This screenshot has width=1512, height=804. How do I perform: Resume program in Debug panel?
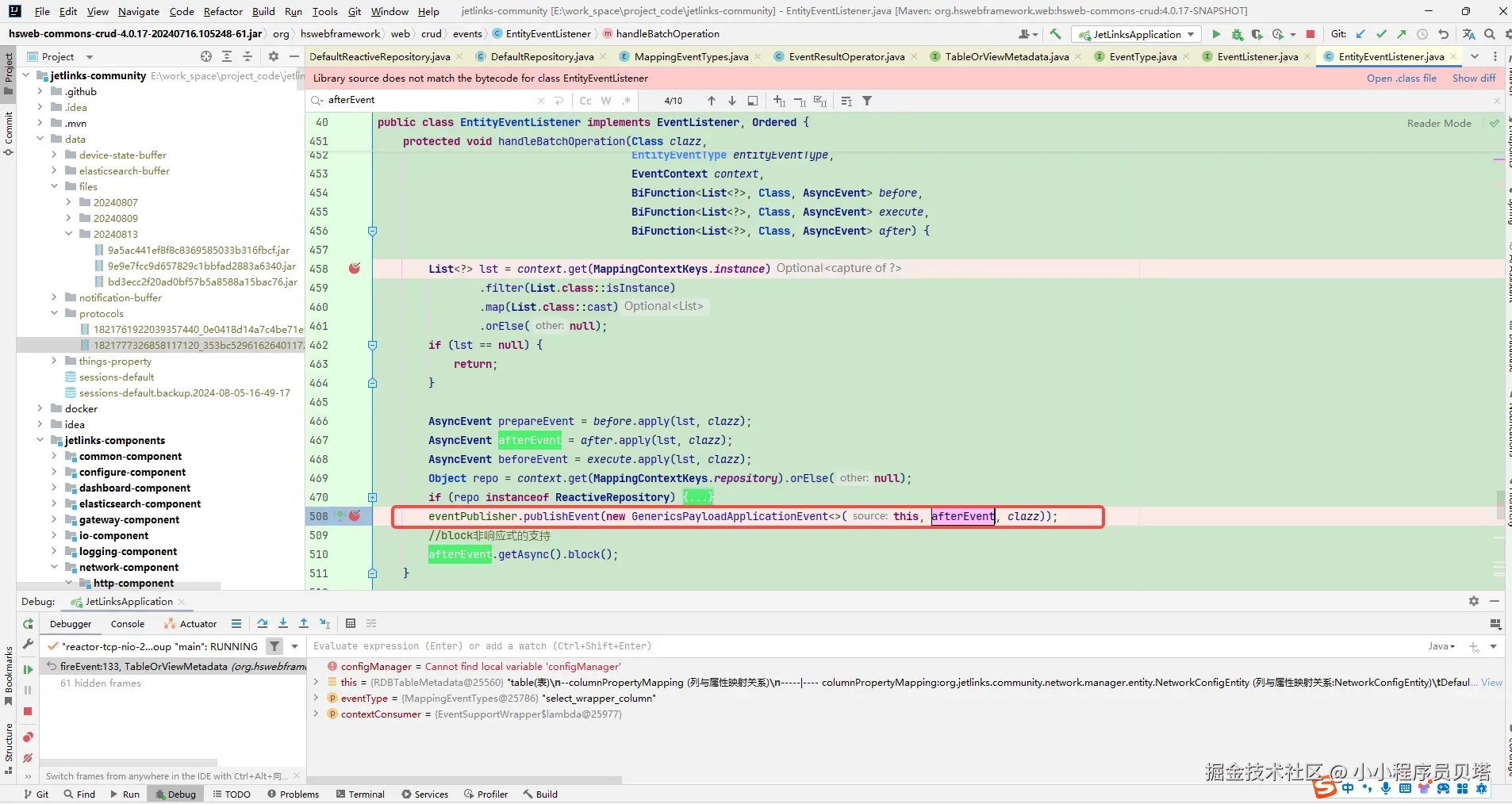[x=28, y=669]
